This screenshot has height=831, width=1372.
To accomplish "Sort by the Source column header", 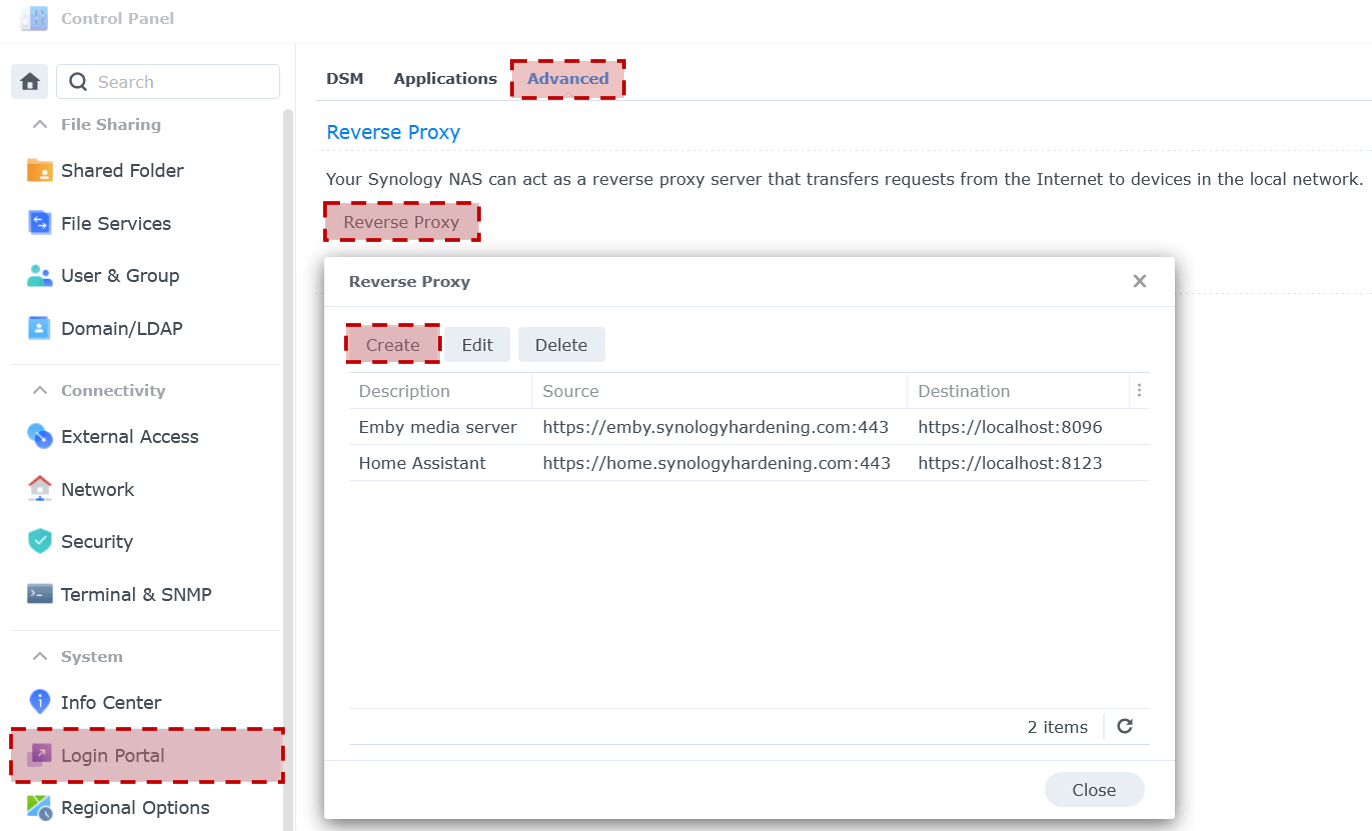I will [719, 391].
